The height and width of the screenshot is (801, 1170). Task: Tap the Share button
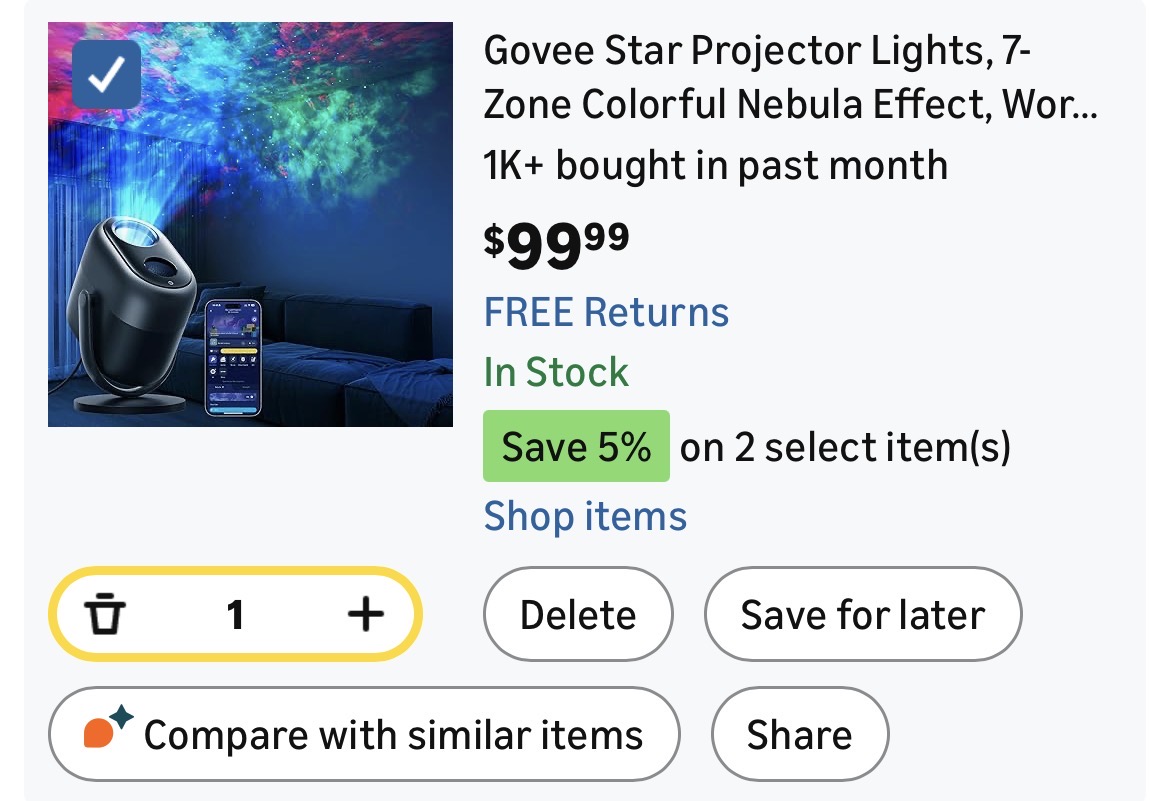point(799,735)
